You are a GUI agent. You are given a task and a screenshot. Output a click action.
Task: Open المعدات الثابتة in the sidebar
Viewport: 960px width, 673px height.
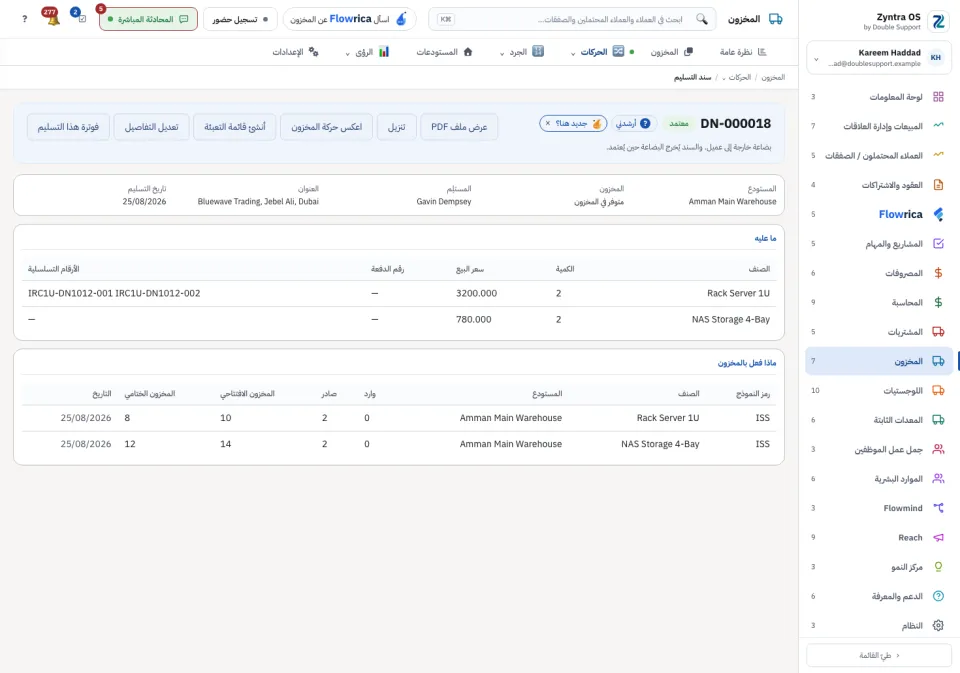tap(879, 420)
